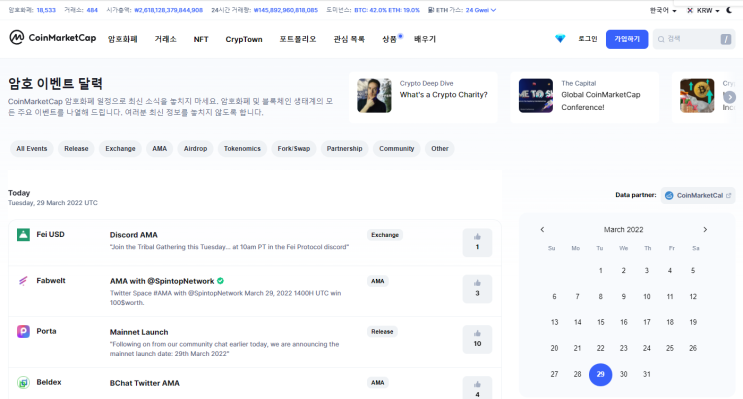This screenshot has width=743, height=399.
Task: Open the CrypTown menu
Action: click(244, 39)
